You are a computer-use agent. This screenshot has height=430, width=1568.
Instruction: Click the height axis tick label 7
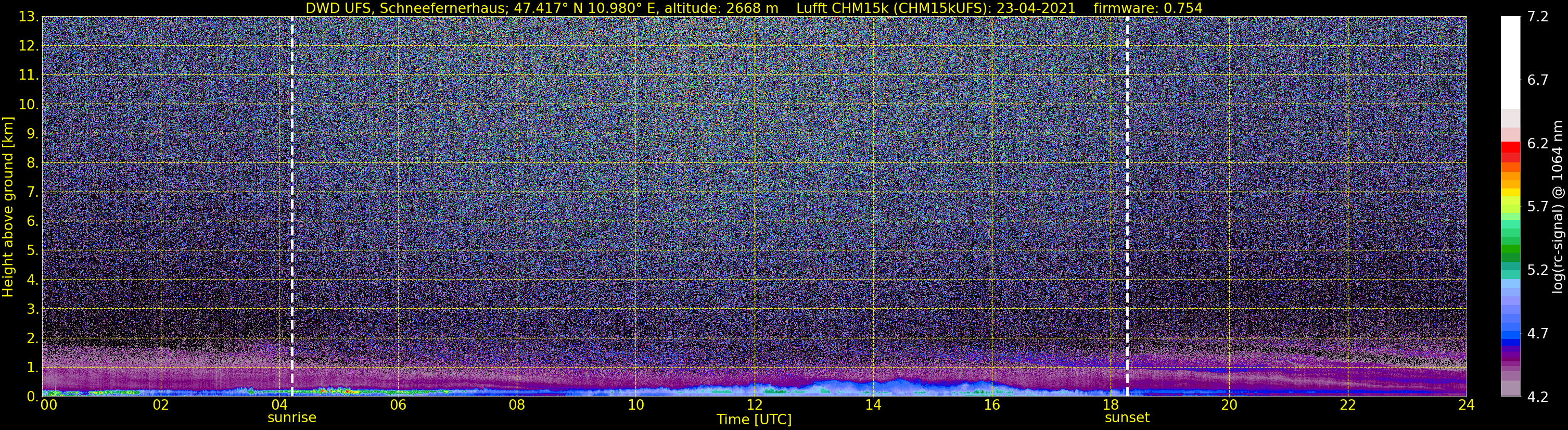(33, 193)
